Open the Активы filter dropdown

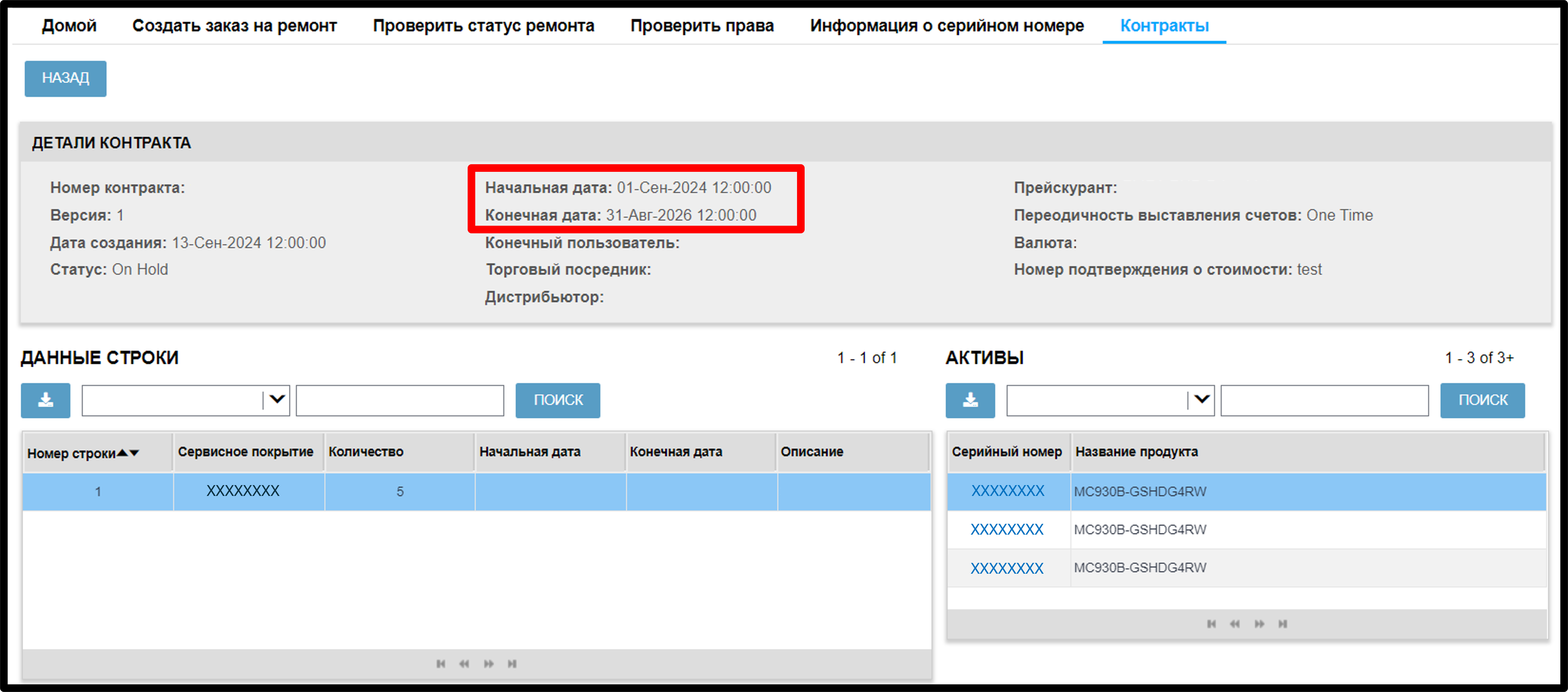point(1202,400)
